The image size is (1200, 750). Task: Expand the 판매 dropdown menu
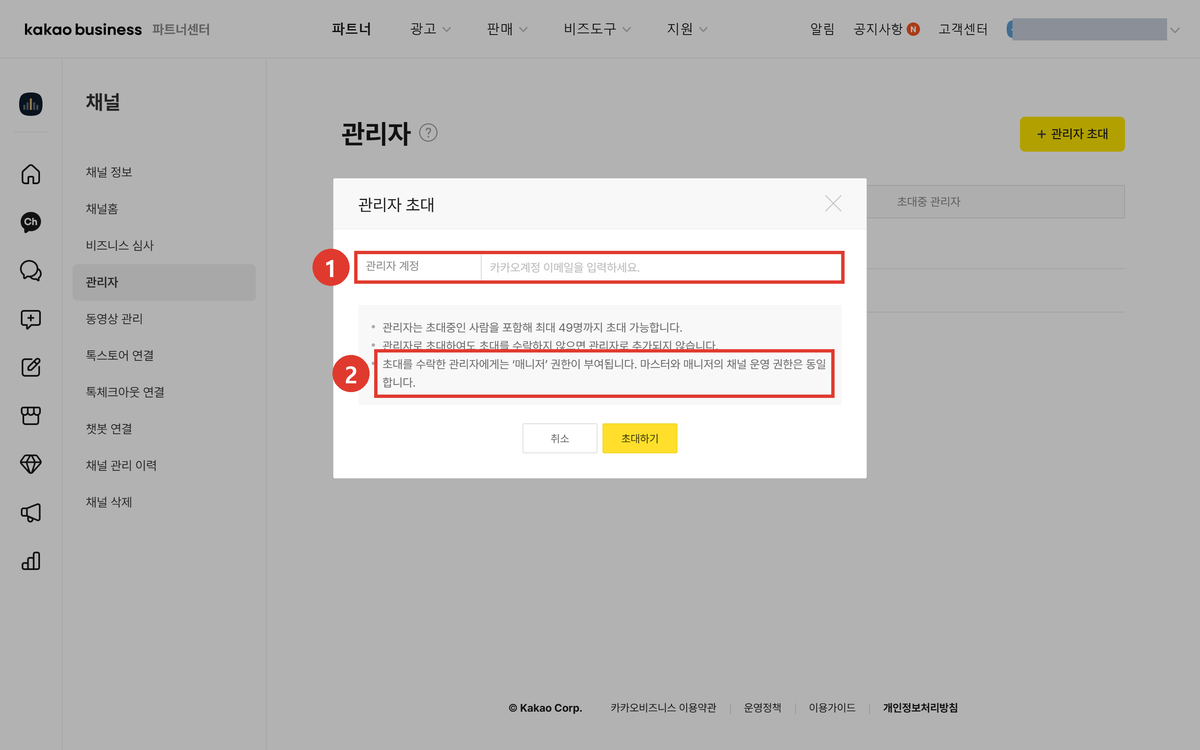[x=507, y=29]
